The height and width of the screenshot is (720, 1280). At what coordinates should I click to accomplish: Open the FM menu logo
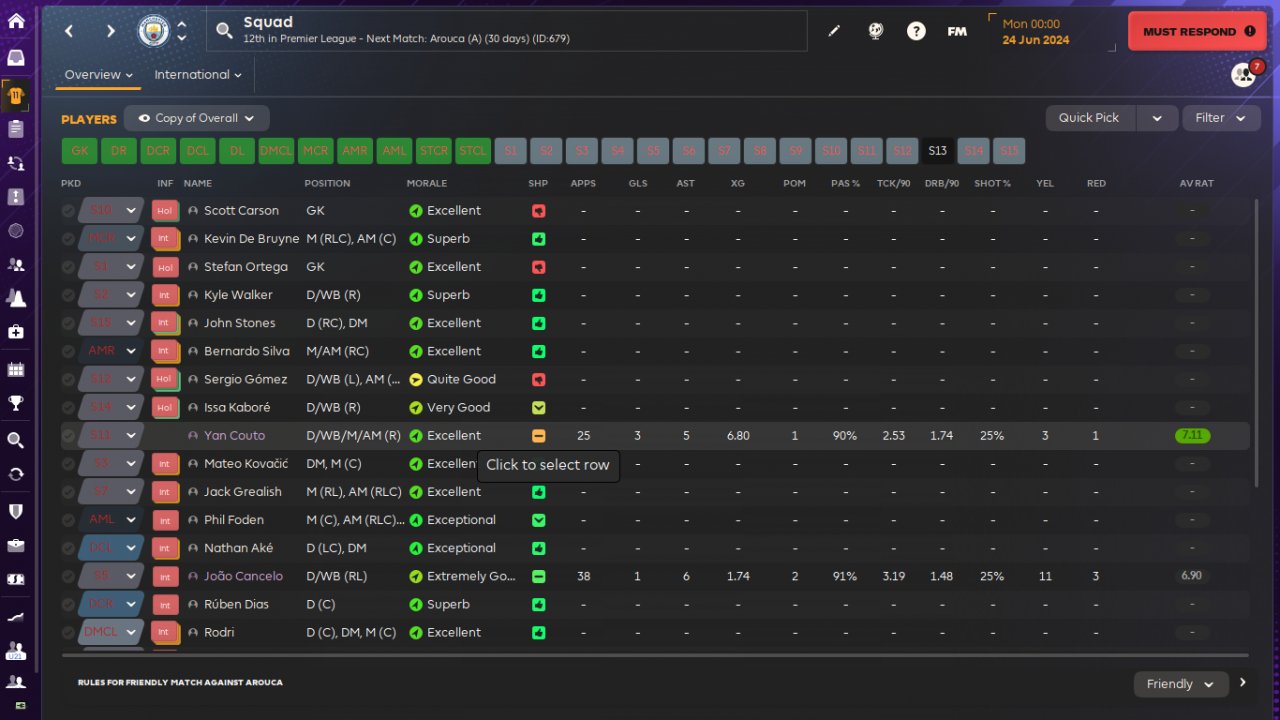click(x=957, y=31)
